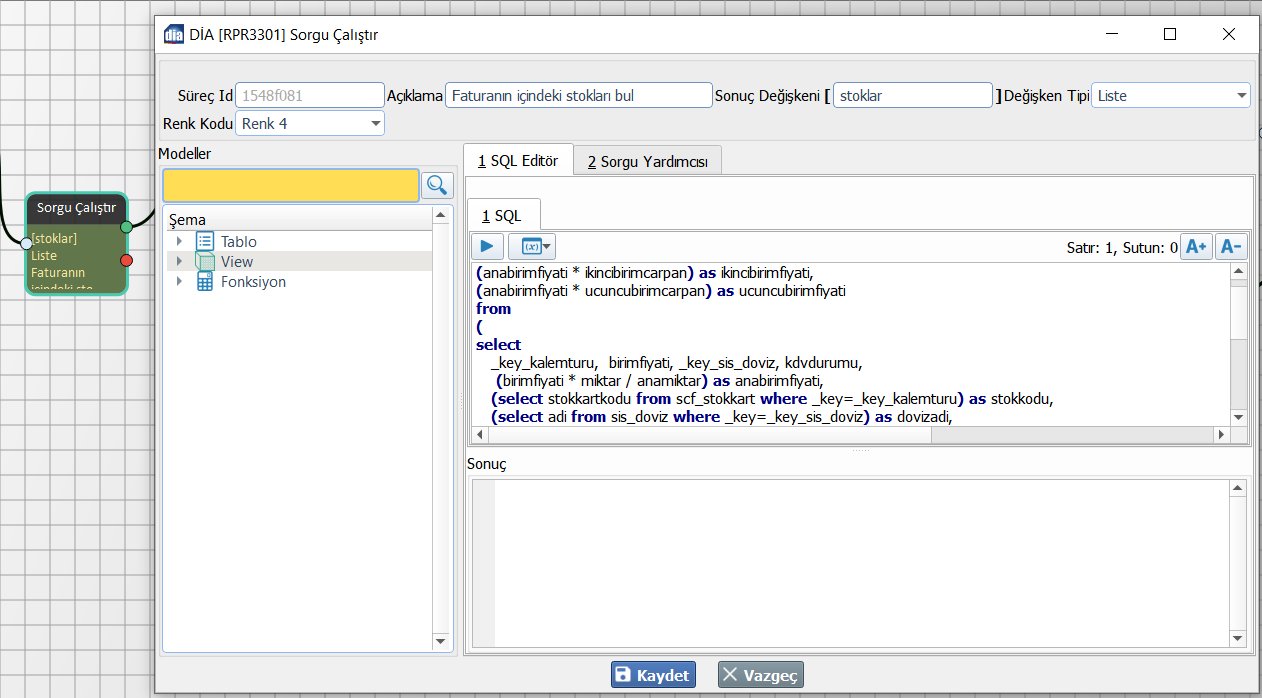
Task: Click the Tablo list icon in schema tree
Action: point(205,241)
